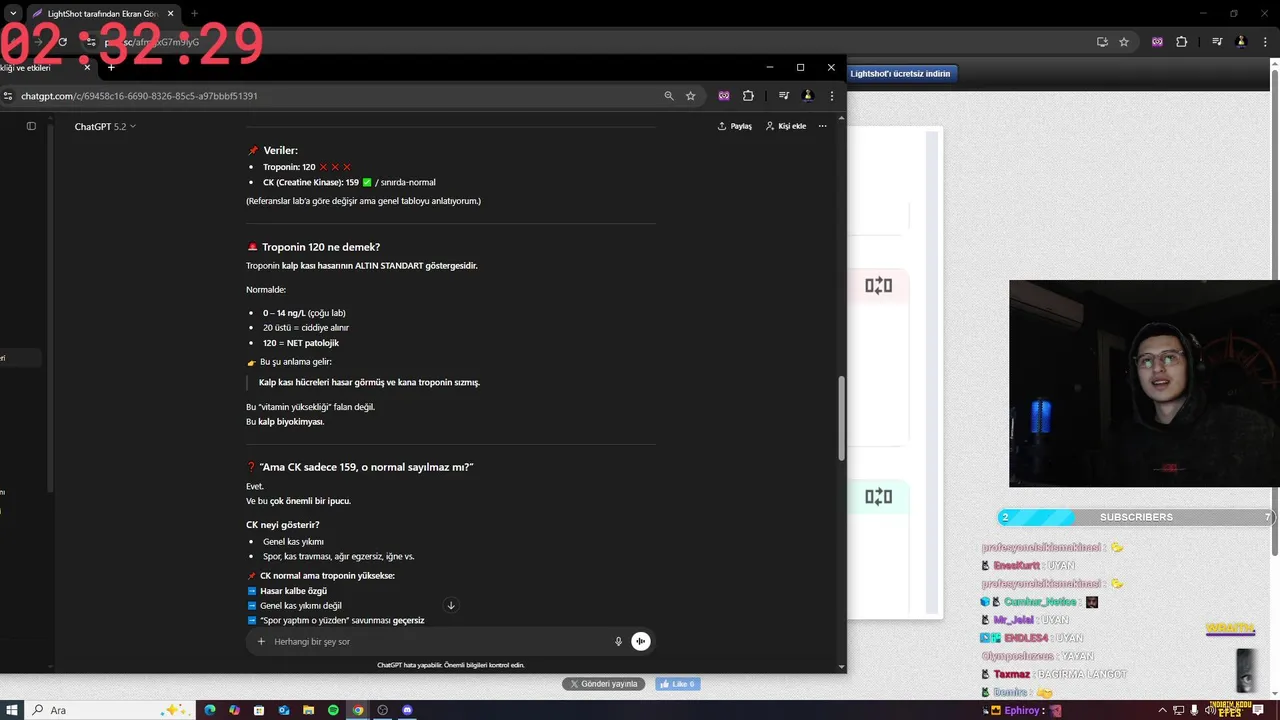The image size is (1280, 720).
Task: Click profile avatar in ChatGPT window
Action: [x=808, y=96]
